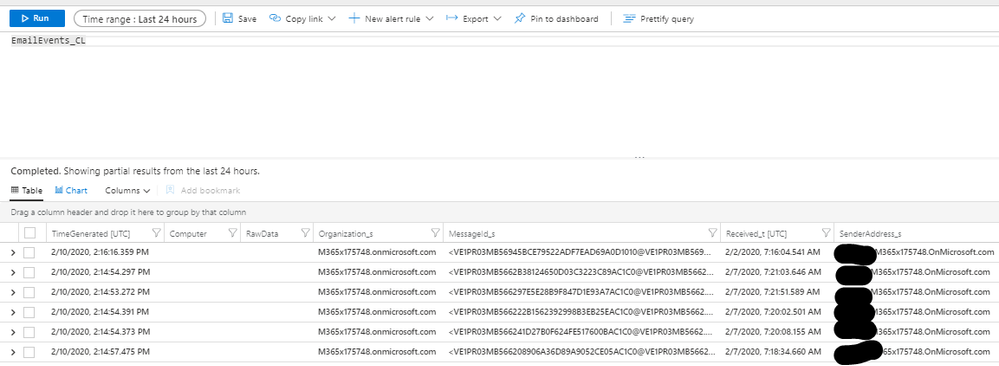Screen dimensions: 999x366
Task: Click the New alert rule plus icon
Action: pos(354,18)
